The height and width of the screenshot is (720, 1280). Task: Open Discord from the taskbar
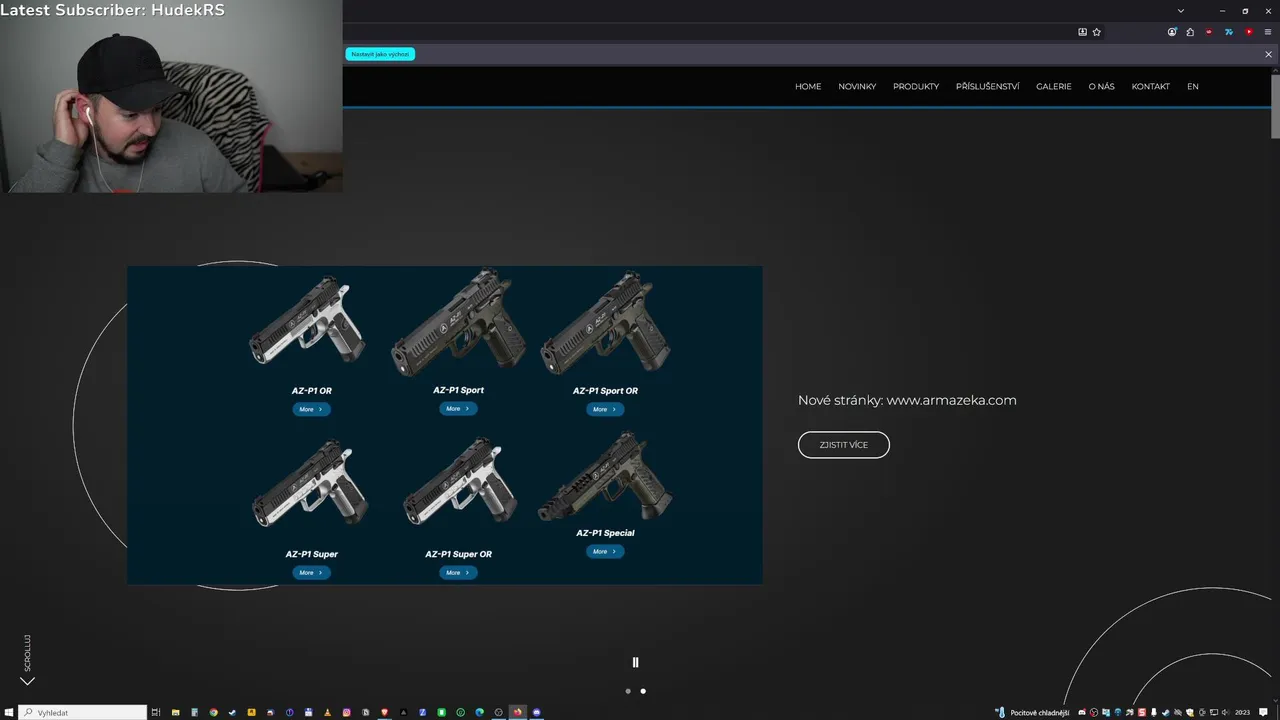(x=537, y=712)
